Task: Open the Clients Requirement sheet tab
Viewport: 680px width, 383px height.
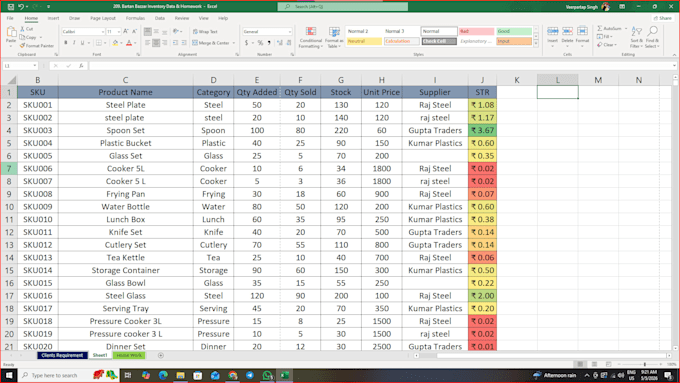Action: (x=62, y=355)
